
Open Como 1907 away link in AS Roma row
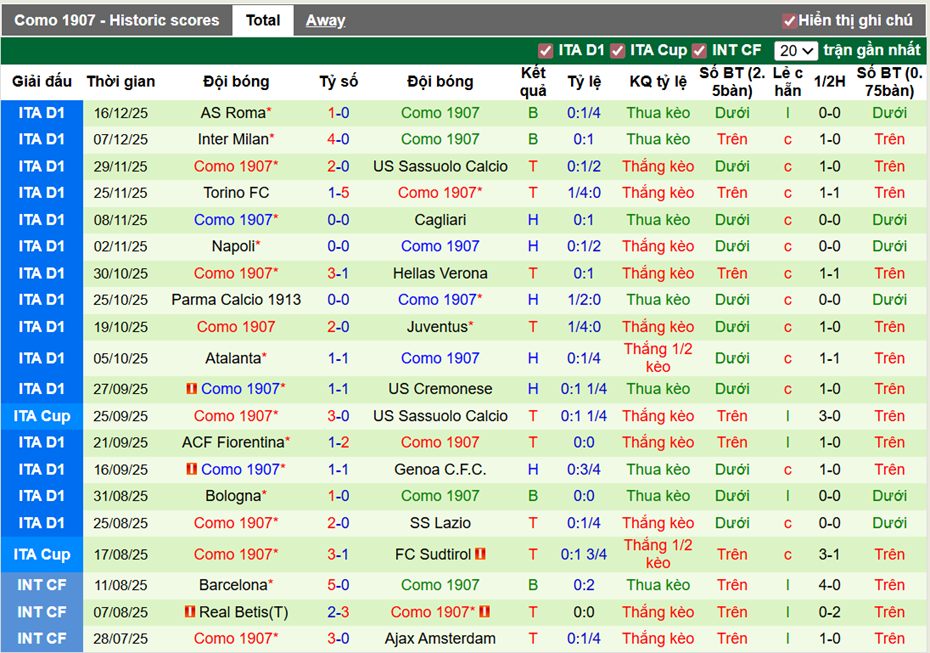[440, 113]
